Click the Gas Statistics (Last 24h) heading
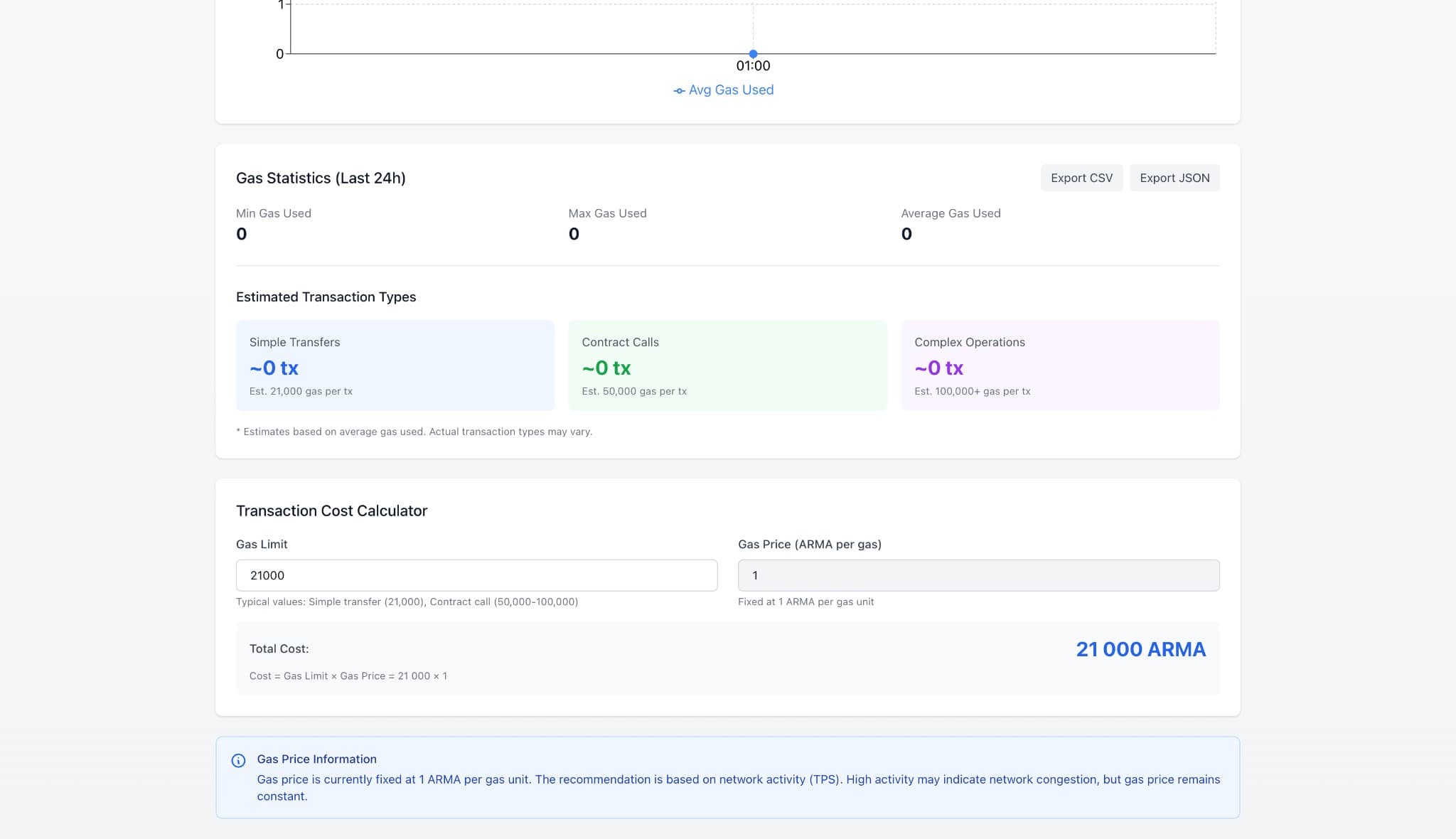 coord(321,178)
